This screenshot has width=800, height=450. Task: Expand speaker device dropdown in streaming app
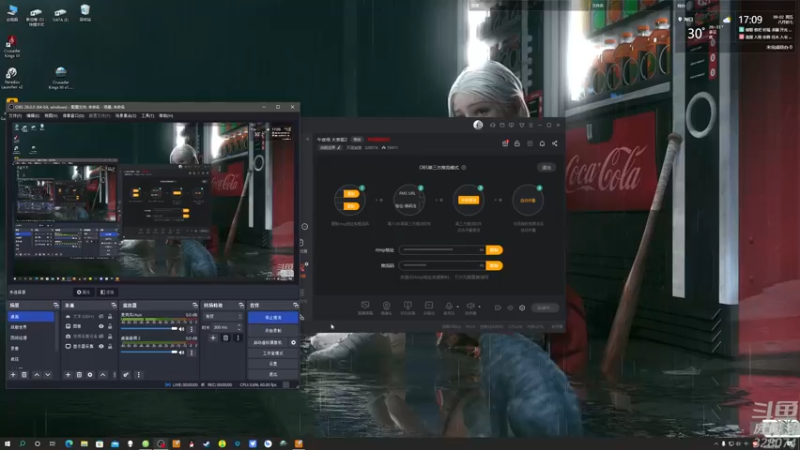(x=479, y=307)
